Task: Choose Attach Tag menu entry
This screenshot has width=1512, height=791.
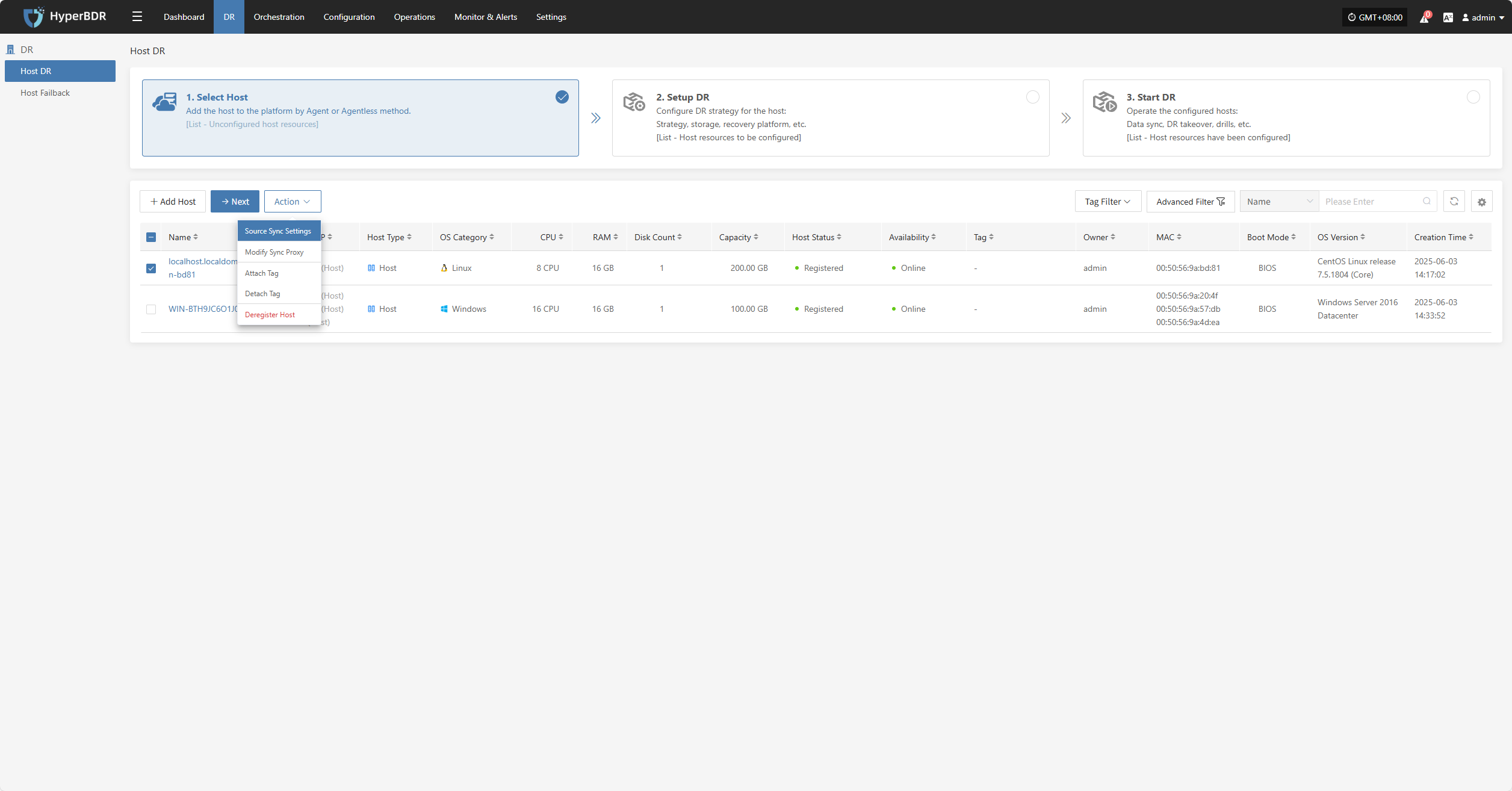Action: [279, 273]
